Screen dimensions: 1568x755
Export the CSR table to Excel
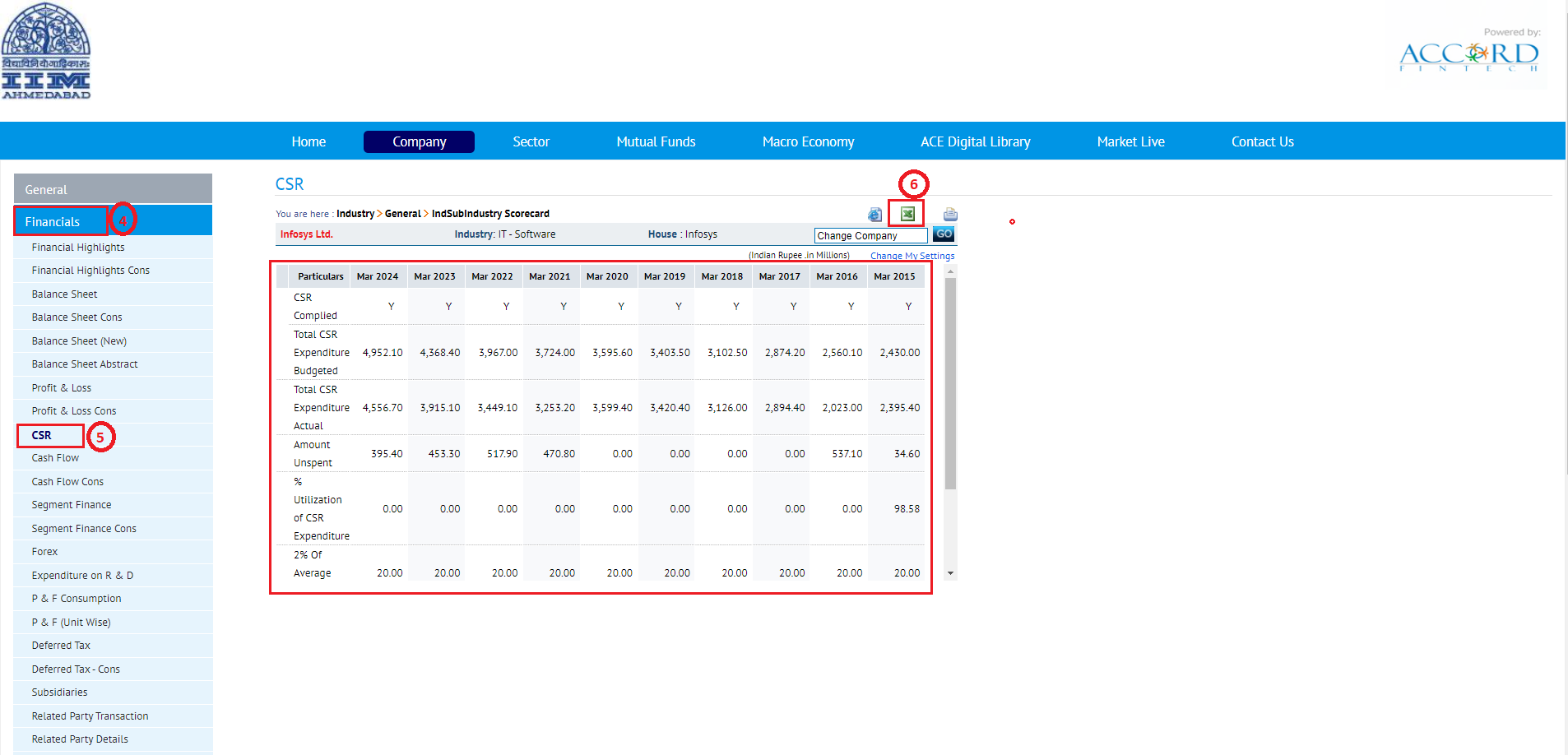click(907, 214)
